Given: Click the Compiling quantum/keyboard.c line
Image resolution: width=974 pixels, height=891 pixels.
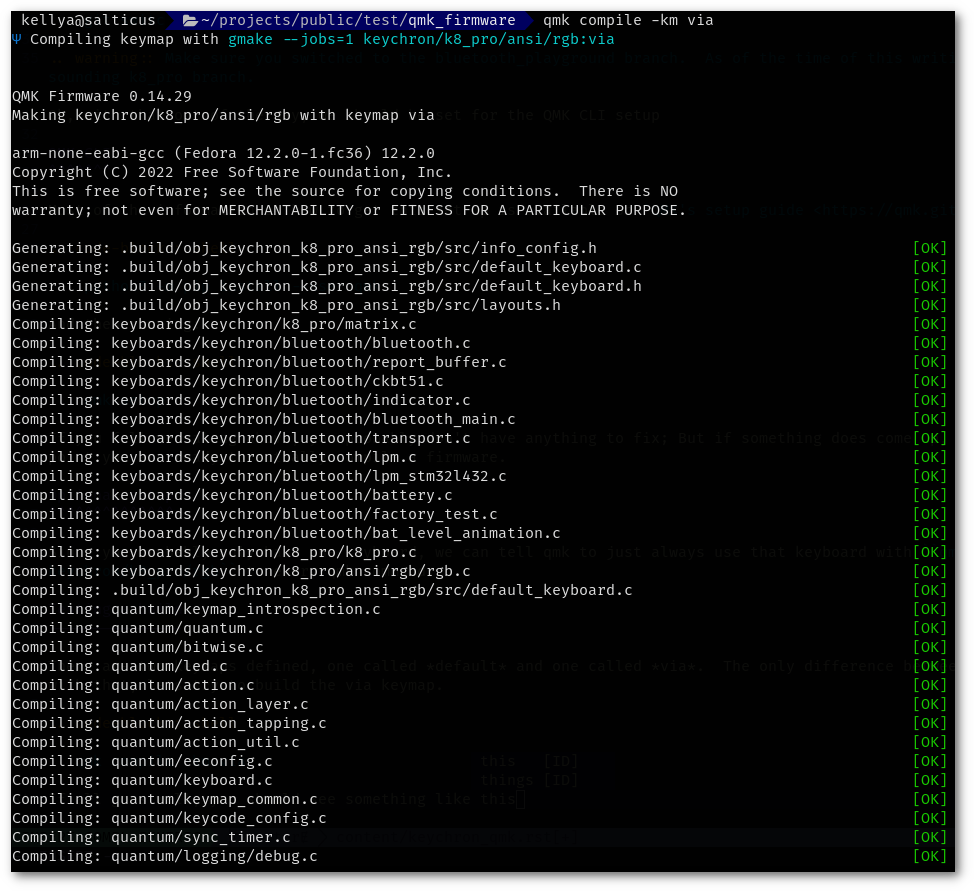Looking at the screenshot, I should (x=142, y=780).
